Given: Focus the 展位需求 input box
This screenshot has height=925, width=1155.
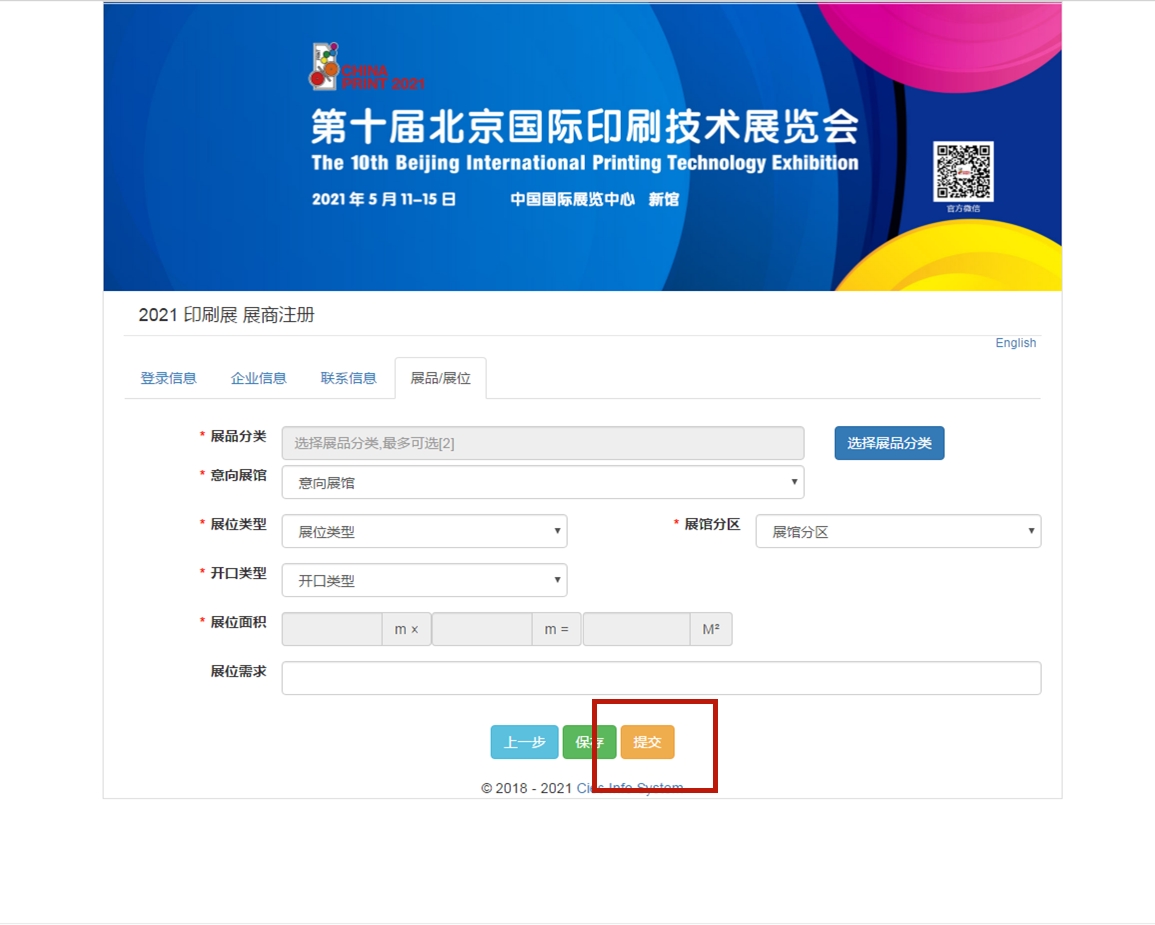Looking at the screenshot, I should (660, 678).
